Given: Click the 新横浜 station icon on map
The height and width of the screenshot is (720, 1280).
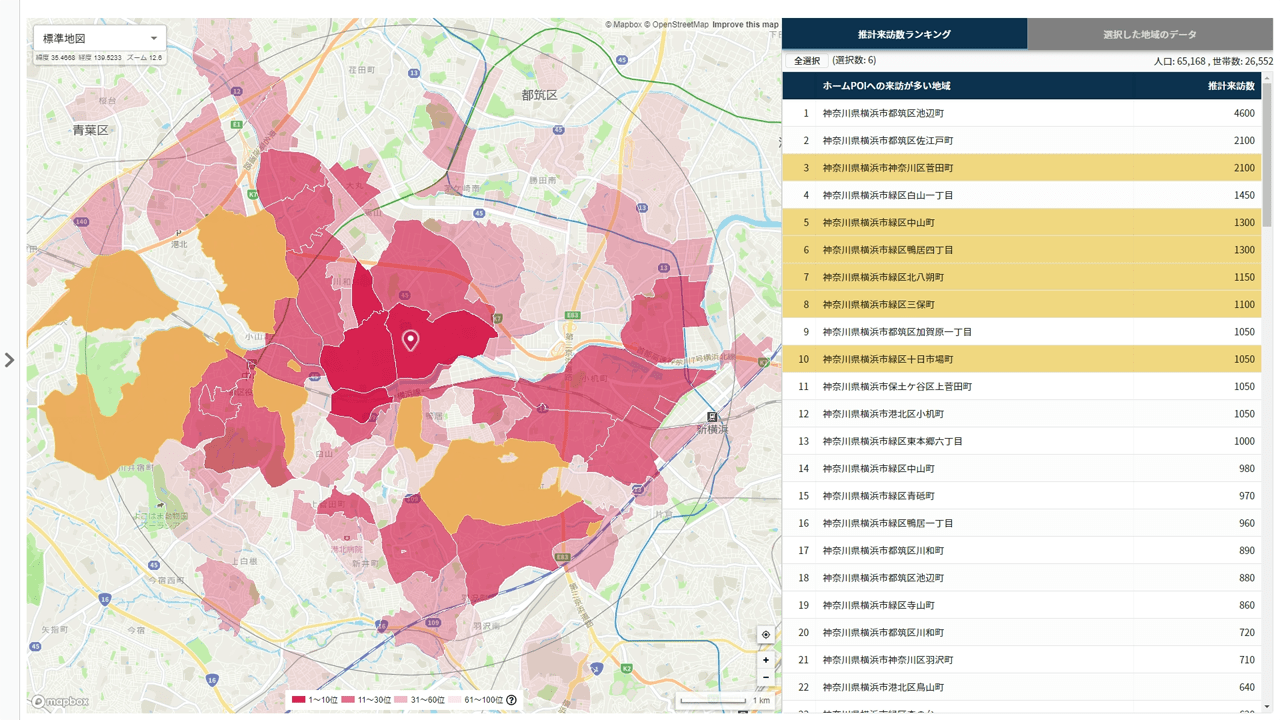Looking at the screenshot, I should click(712, 417).
